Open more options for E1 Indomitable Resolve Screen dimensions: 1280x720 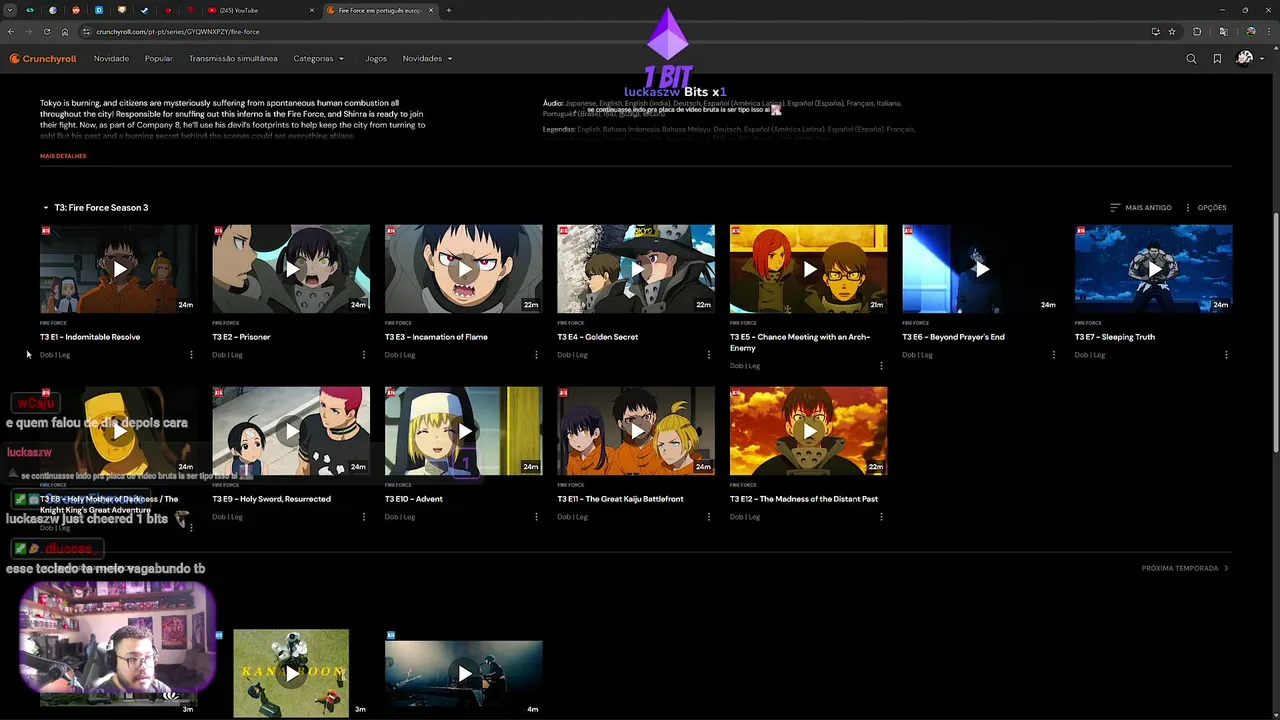(x=191, y=355)
